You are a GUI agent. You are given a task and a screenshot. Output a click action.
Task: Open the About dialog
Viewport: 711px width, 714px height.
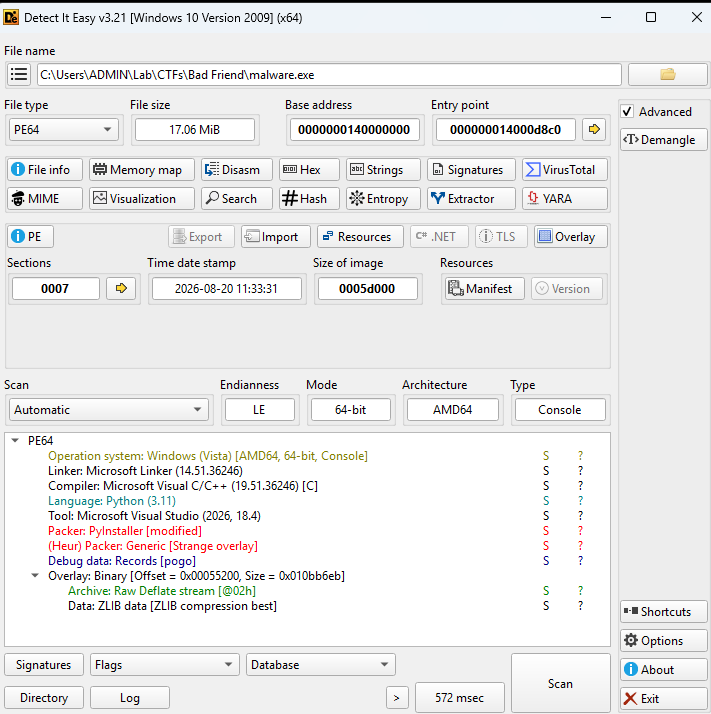click(x=664, y=670)
